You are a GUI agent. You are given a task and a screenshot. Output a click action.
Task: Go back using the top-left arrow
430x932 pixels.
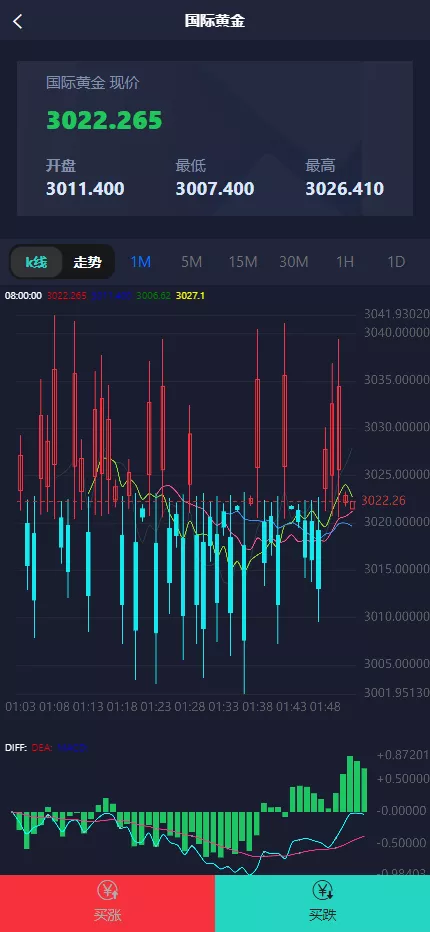click(x=18, y=22)
